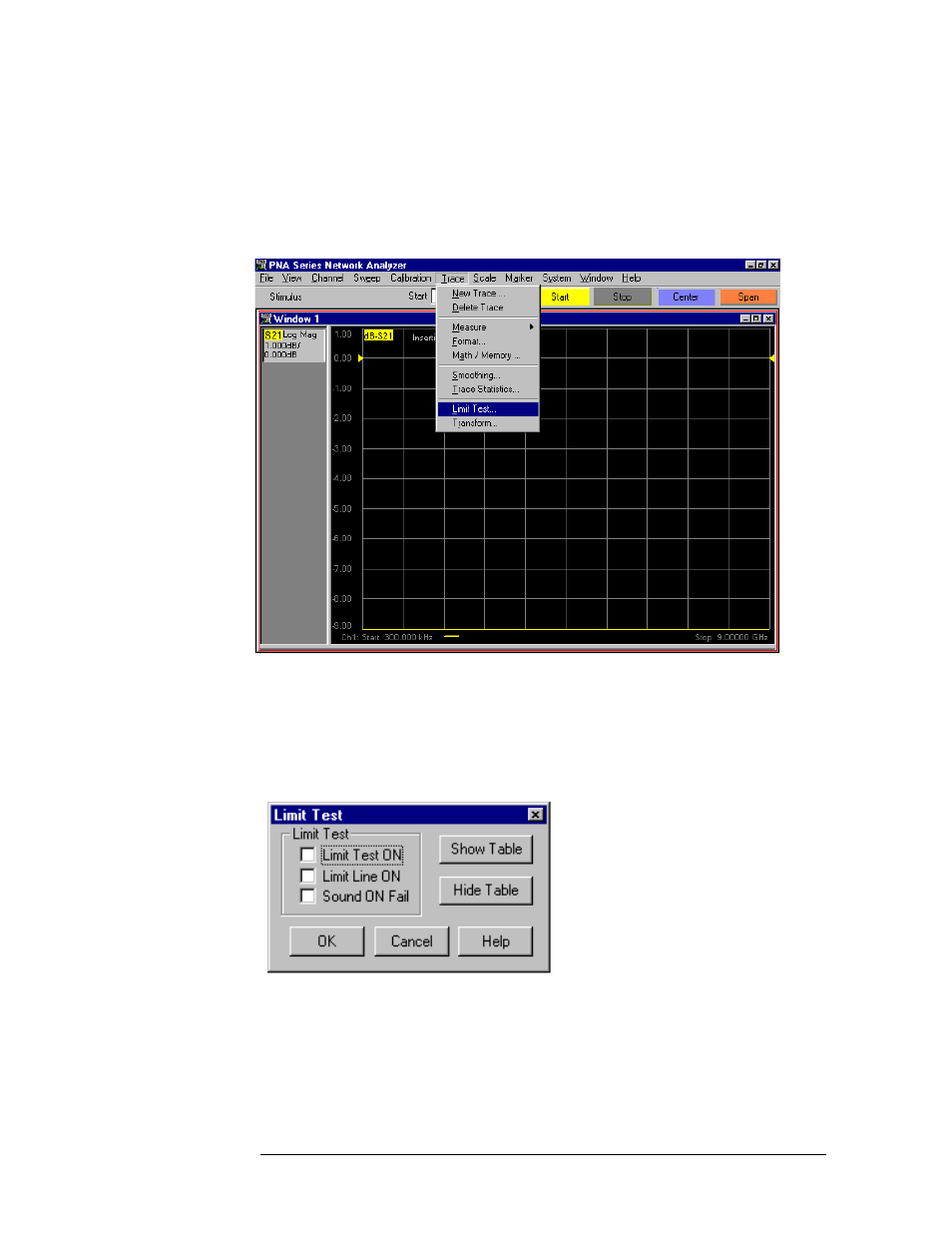Open the Calibration menu

tap(411, 279)
